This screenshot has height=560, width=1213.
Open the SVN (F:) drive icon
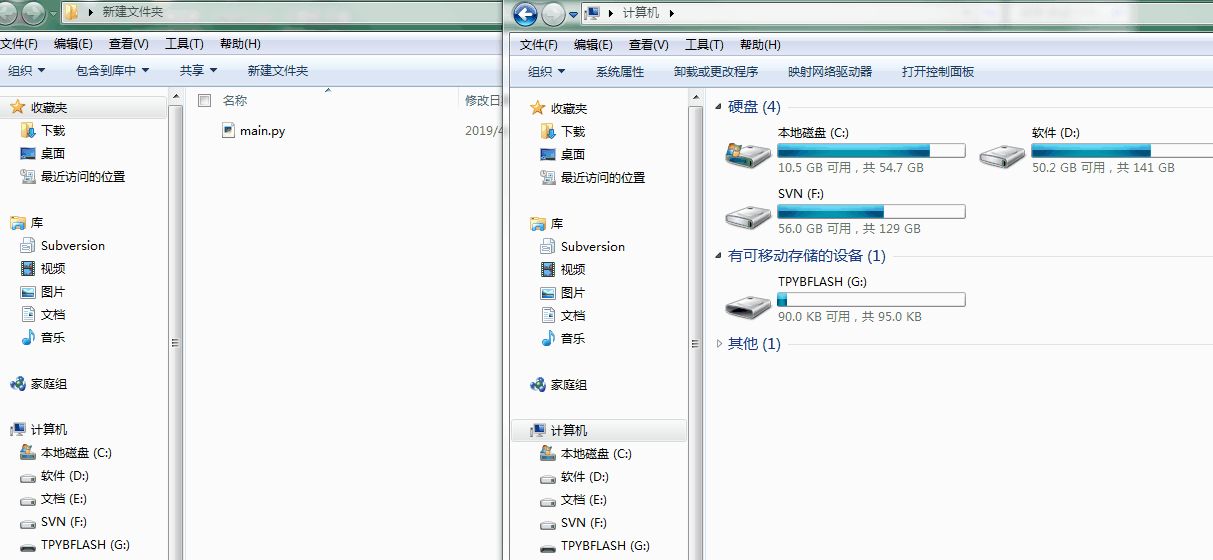click(x=748, y=214)
